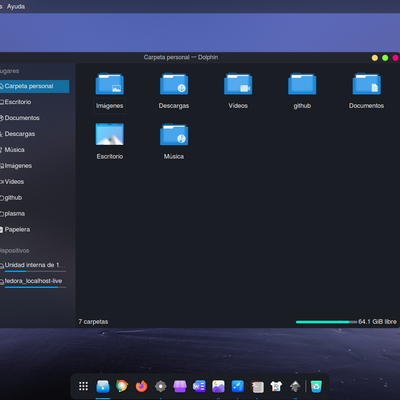
Task: Select plasma in the Places sidebar
Action: pos(34,214)
